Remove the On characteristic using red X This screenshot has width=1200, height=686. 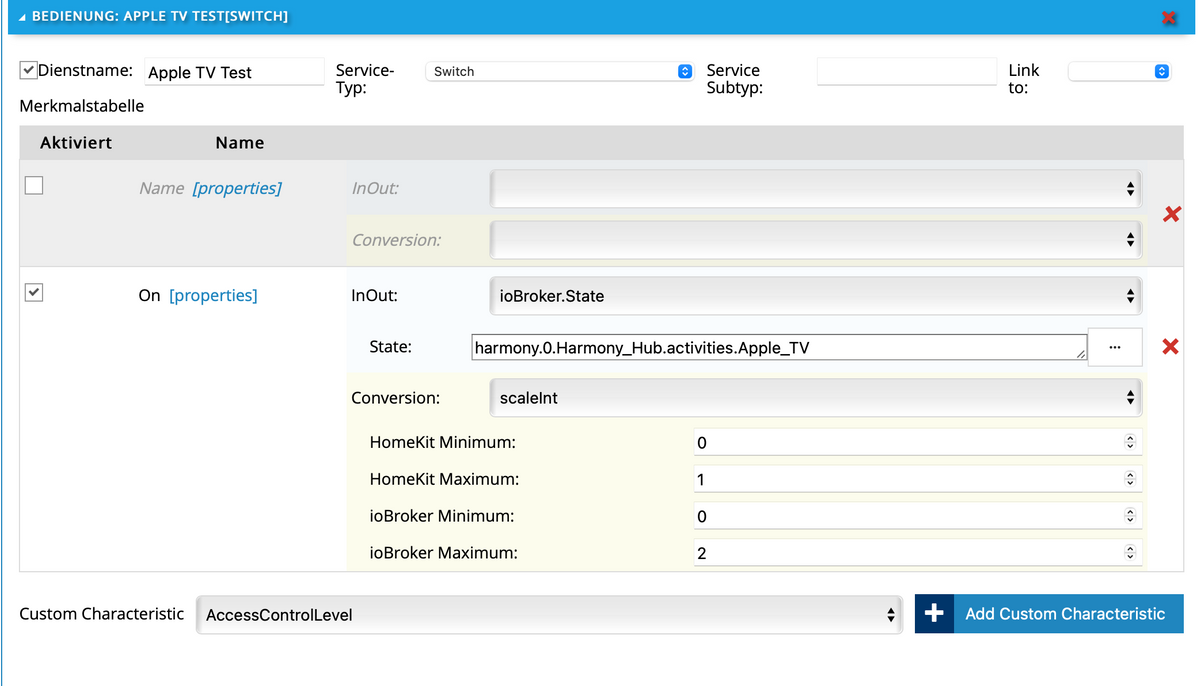1170,347
